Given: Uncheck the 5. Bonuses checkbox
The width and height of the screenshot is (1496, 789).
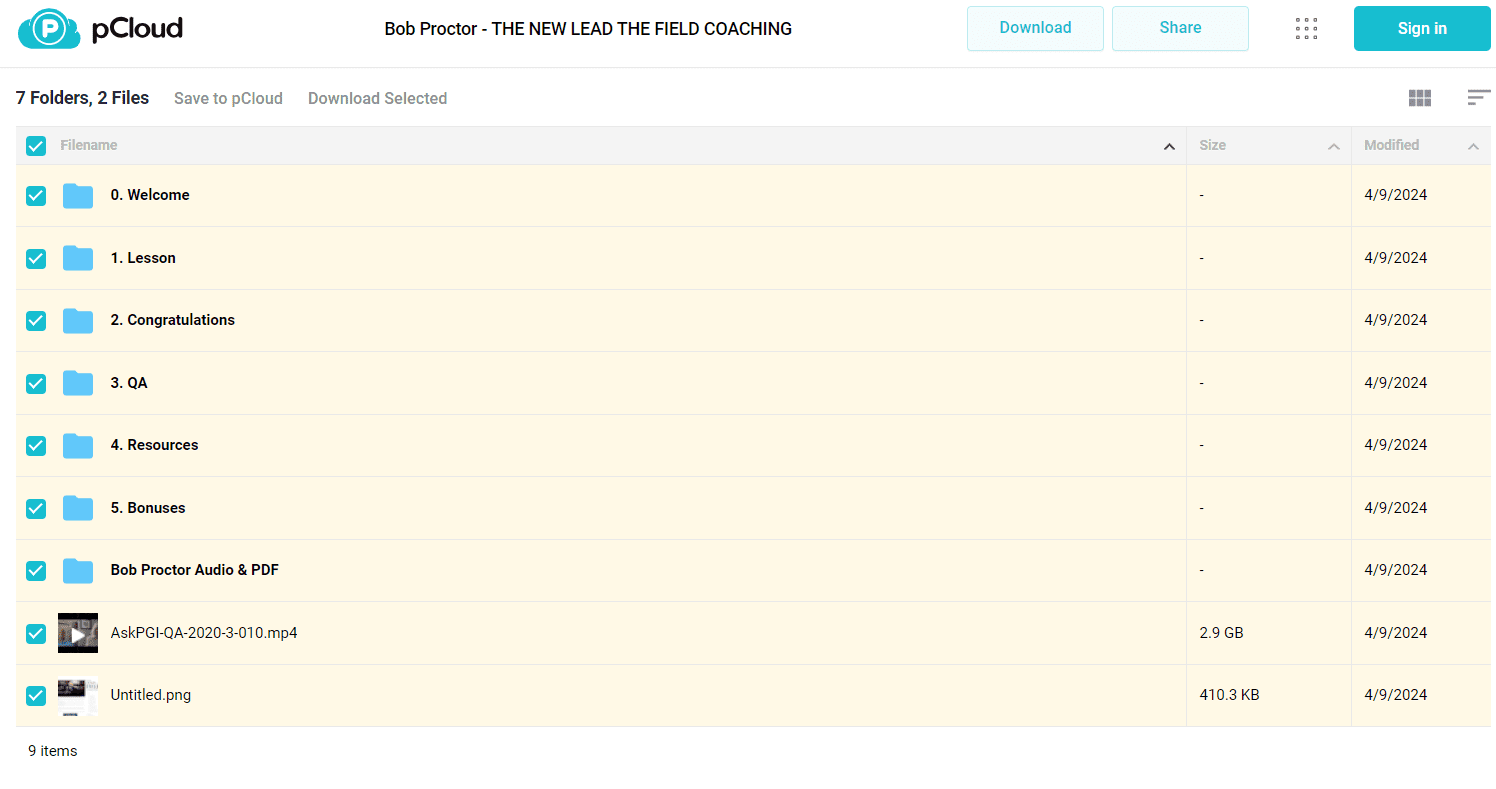Looking at the screenshot, I should coord(36,508).
